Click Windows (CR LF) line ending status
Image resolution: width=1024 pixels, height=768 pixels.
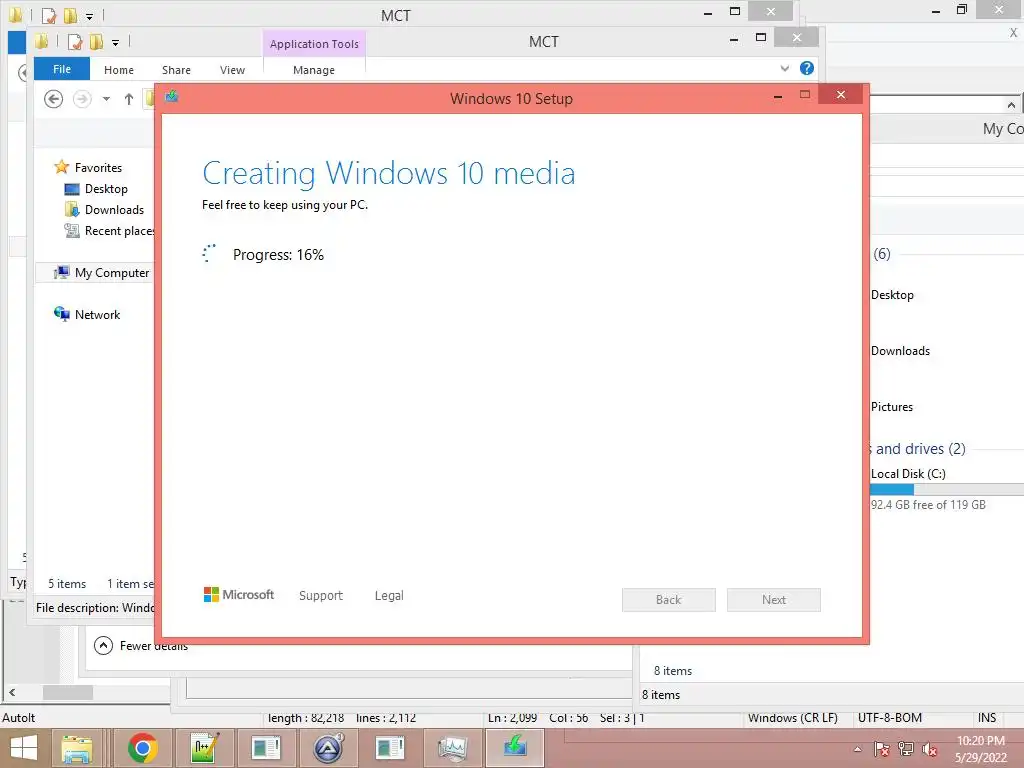click(793, 718)
